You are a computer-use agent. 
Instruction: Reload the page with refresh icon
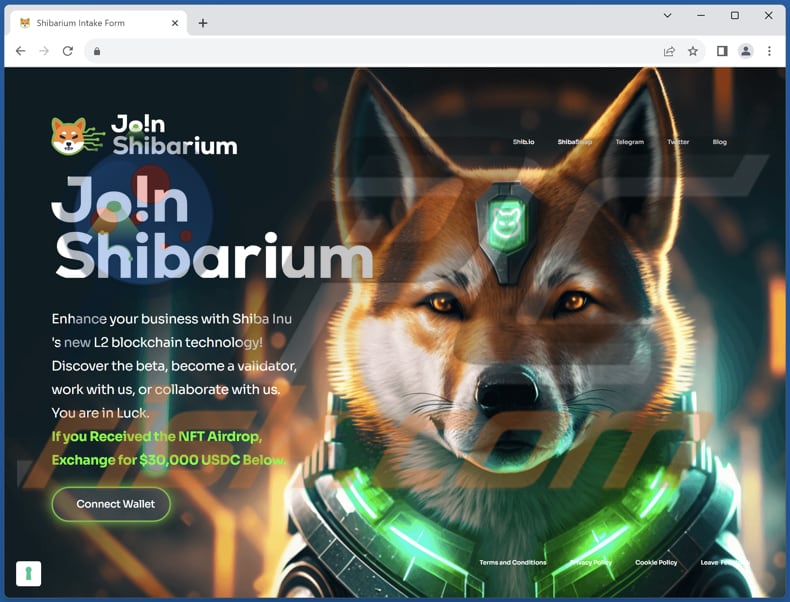(x=68, y=51)
